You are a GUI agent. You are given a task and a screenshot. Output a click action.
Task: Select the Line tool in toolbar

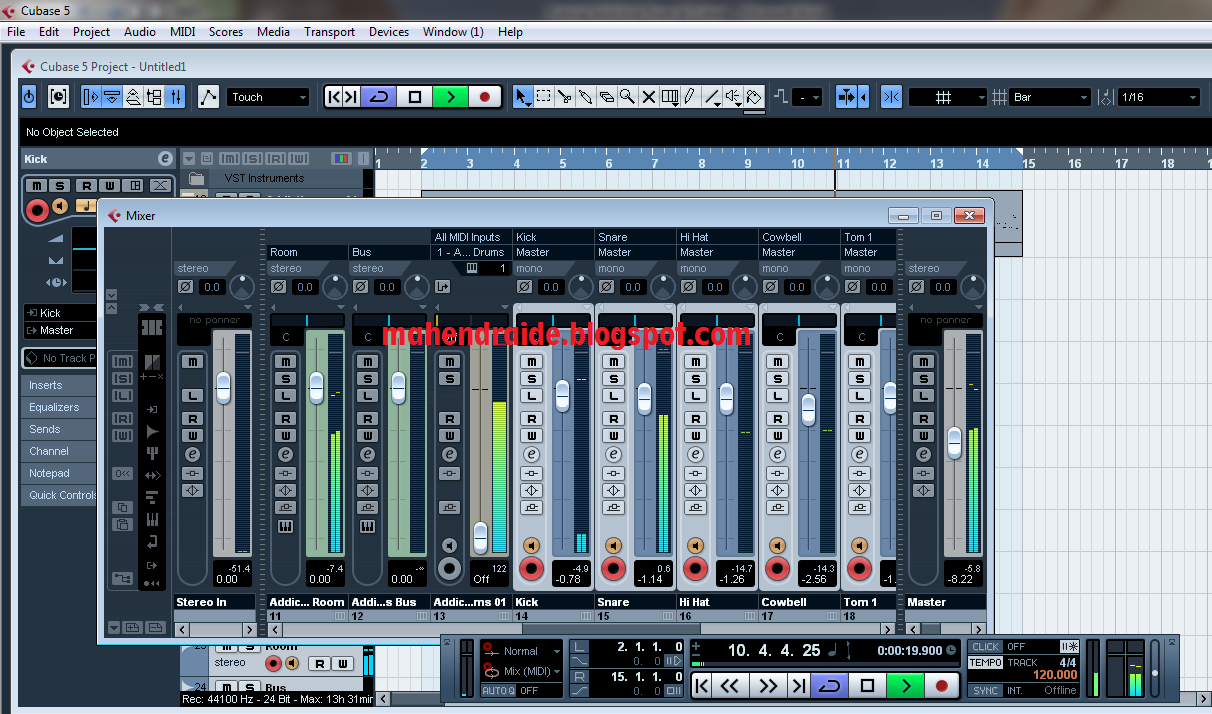click(x=712, y=97)
